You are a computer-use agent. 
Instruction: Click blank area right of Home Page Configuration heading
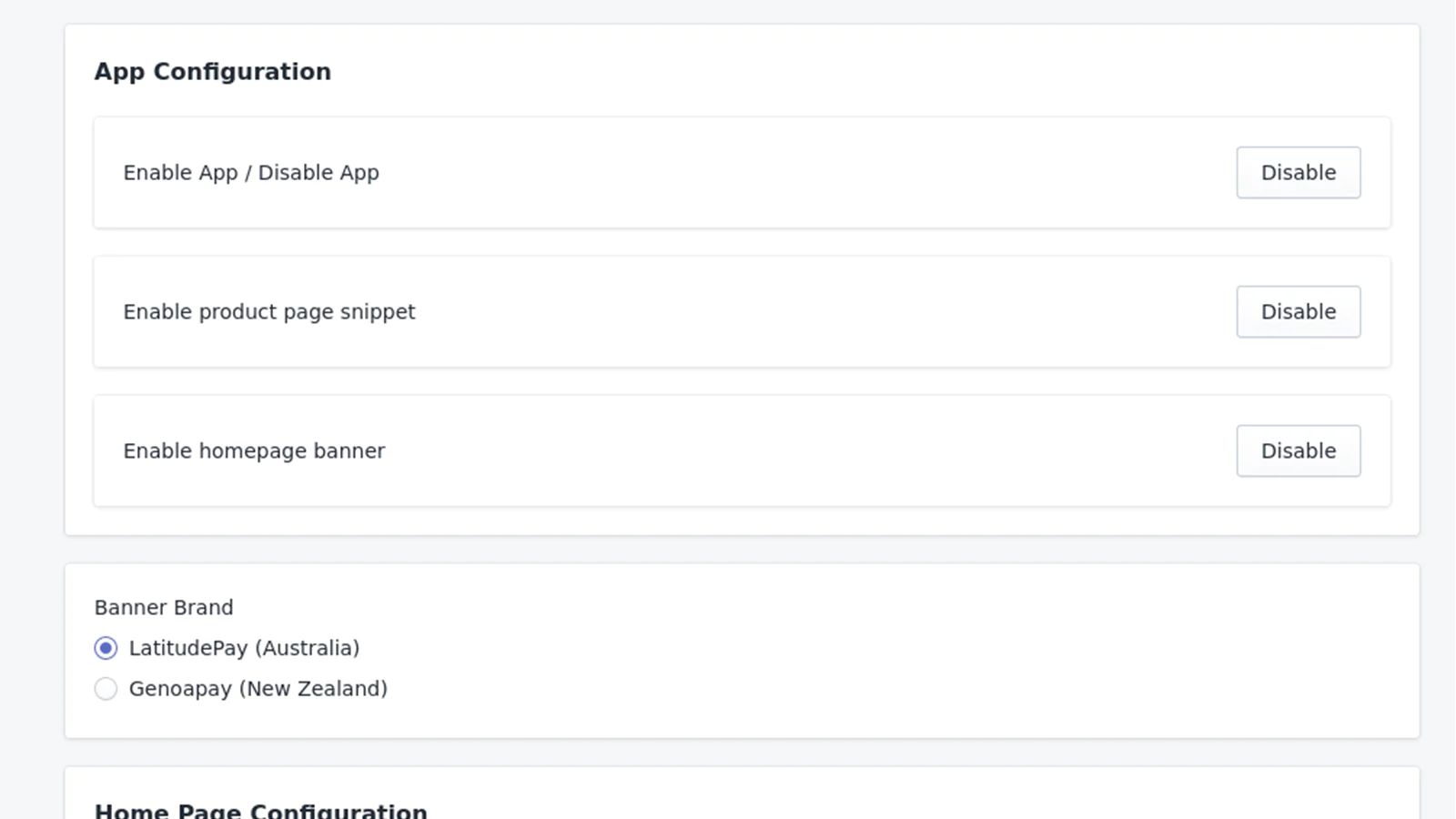864,805
